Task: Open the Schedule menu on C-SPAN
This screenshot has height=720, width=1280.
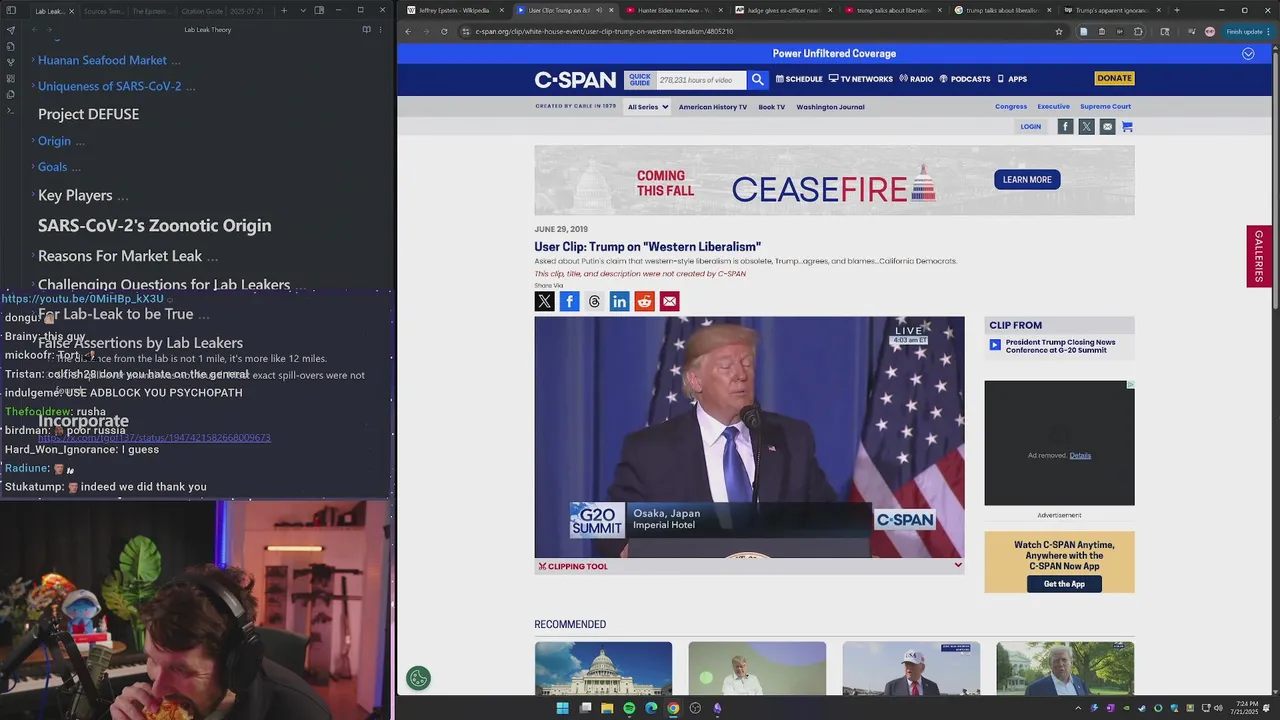Action: point(799,79)
